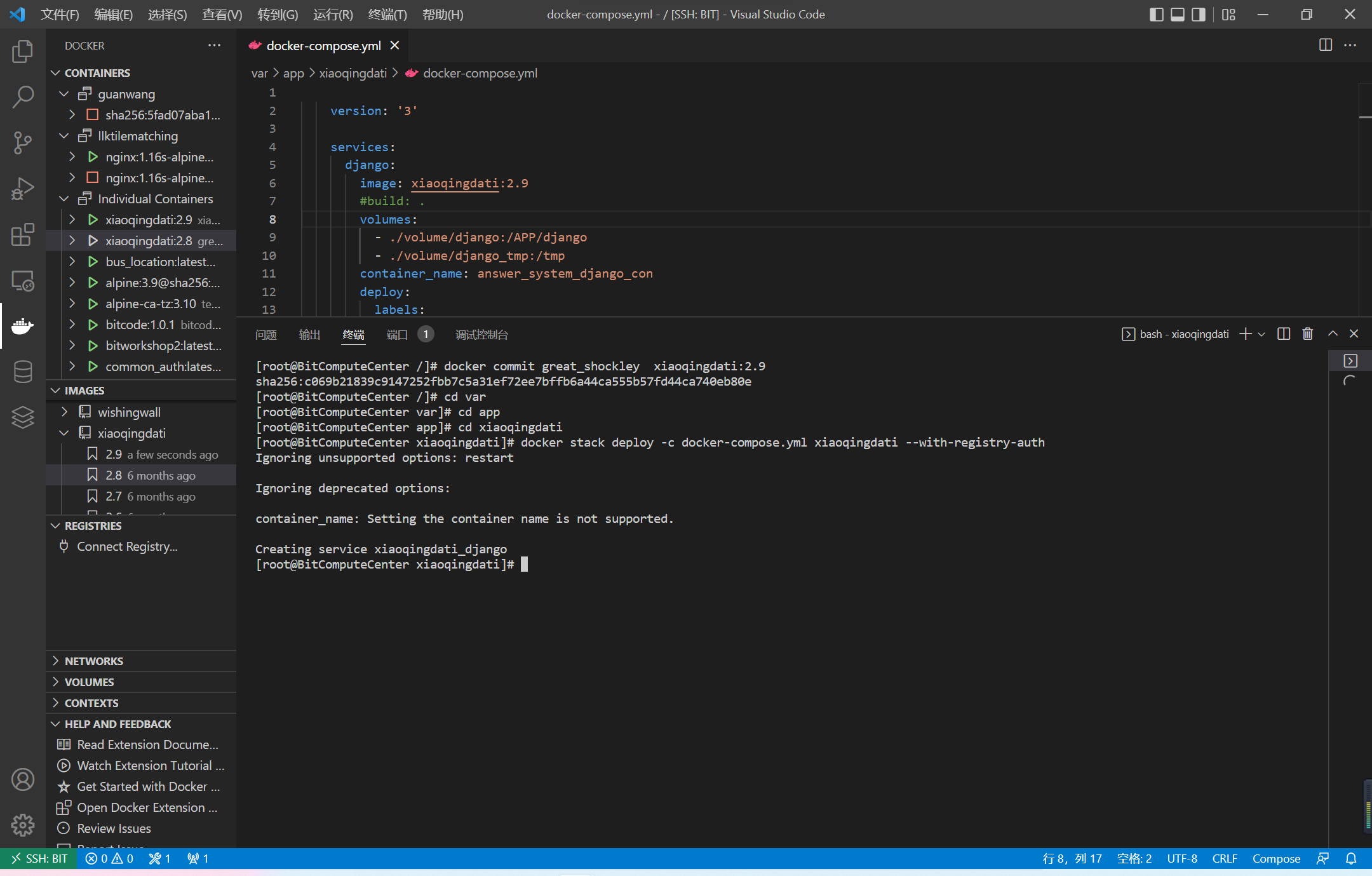Viewport: 1372px width, 876px height.
Task: Open Source Control view
Action: click(23, 143)
